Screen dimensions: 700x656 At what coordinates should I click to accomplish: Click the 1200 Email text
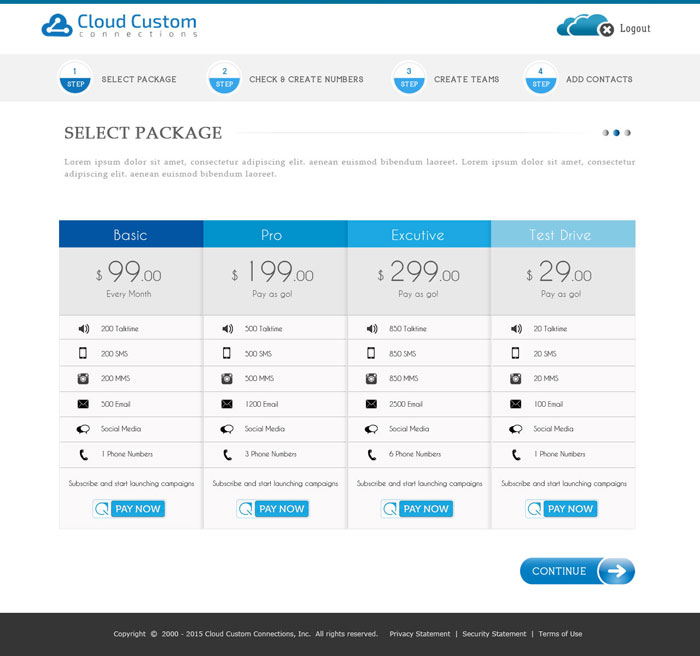(x=262, y=404)
